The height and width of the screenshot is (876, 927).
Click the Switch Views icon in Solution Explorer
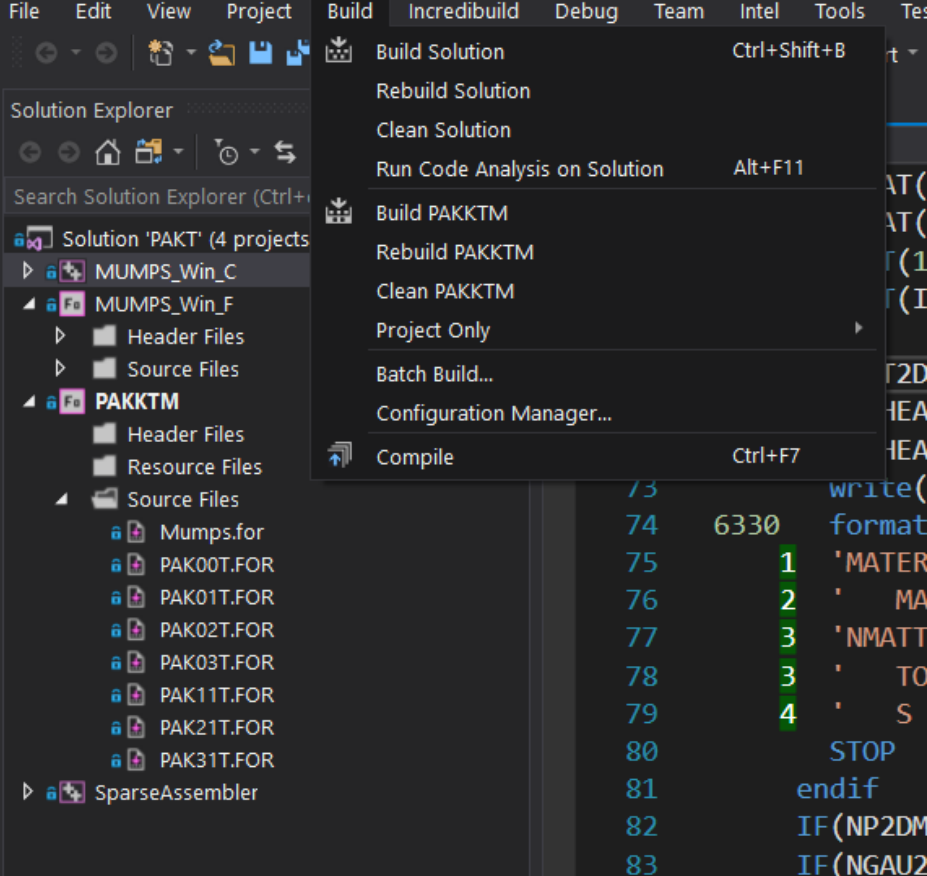pos(148,152)
